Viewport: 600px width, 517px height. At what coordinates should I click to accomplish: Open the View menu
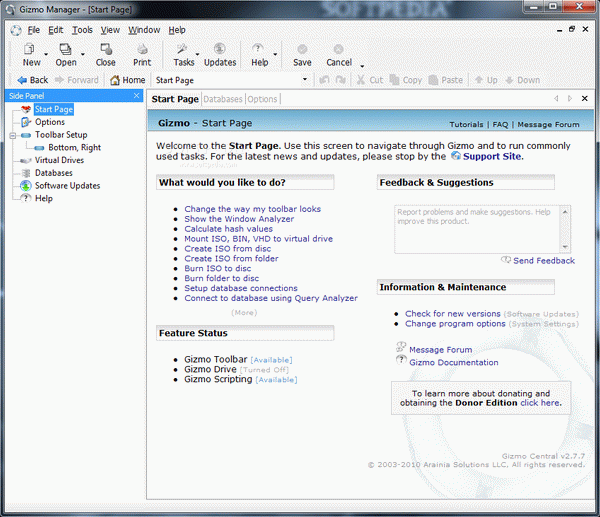point(110,30)
